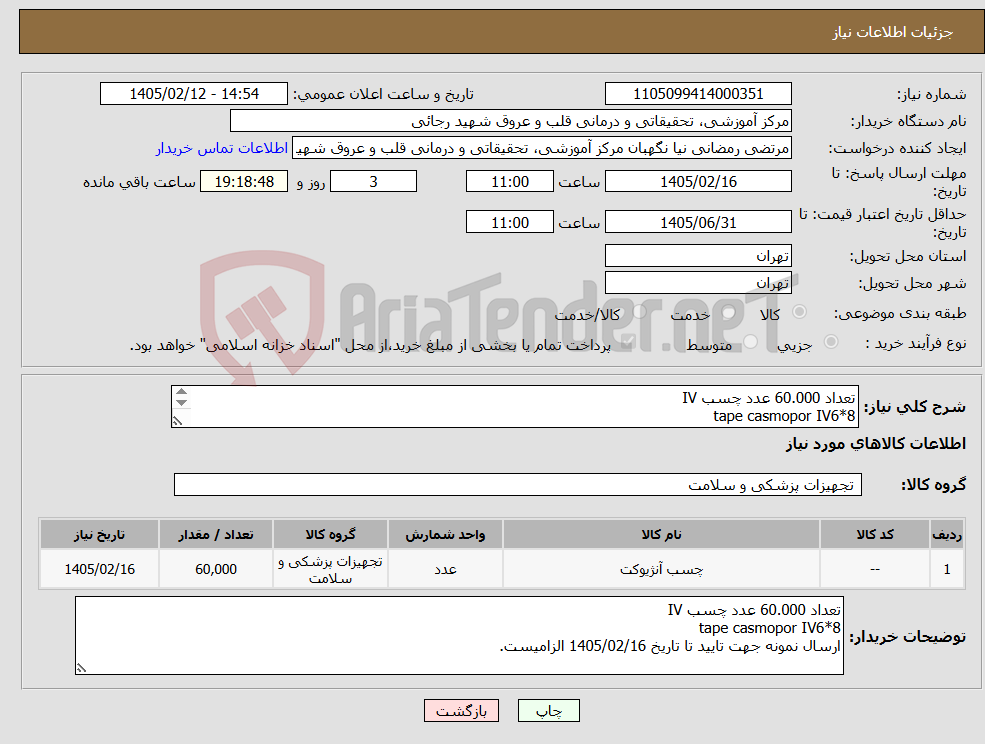Click the جزئیات اطلاعات نیاز header title
985x744 pixels.
click(893, 32)
